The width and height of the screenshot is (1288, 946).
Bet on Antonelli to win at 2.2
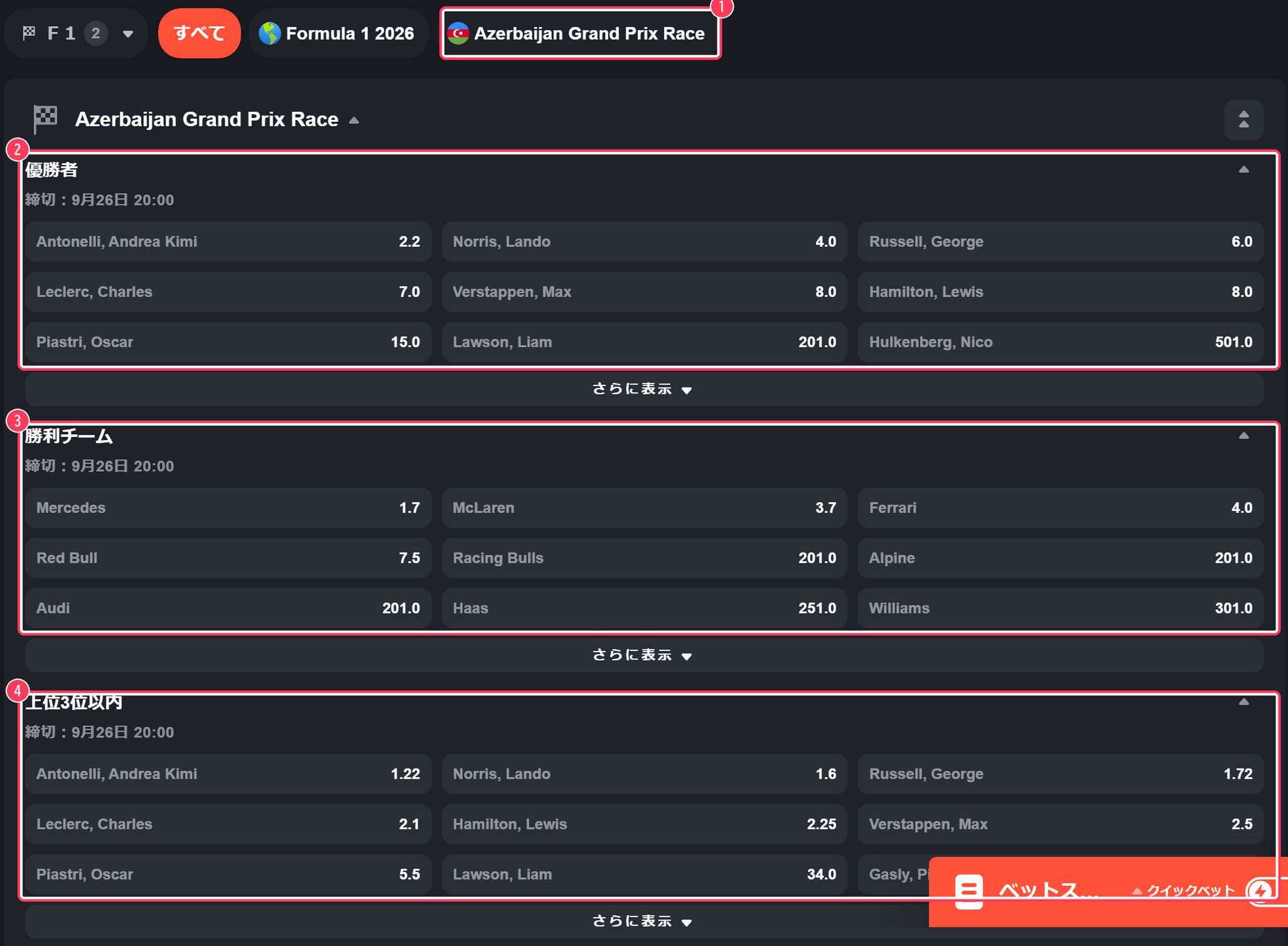point(228,242)
